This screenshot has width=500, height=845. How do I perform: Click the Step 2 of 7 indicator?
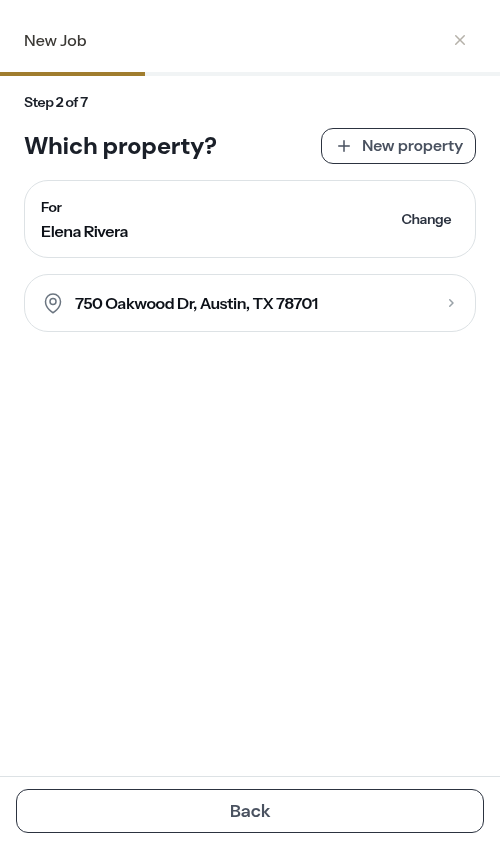(x=56, y=102)
